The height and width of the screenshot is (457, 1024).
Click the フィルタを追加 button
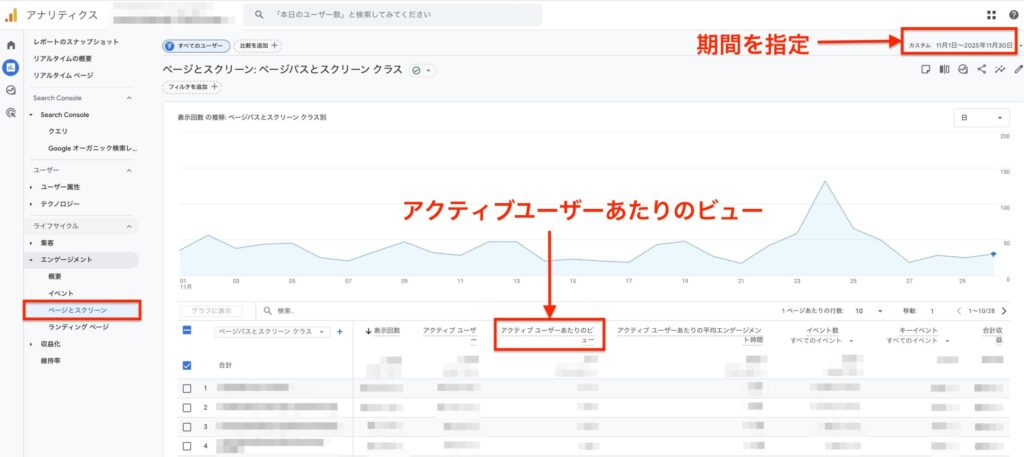tap(192, 87)
